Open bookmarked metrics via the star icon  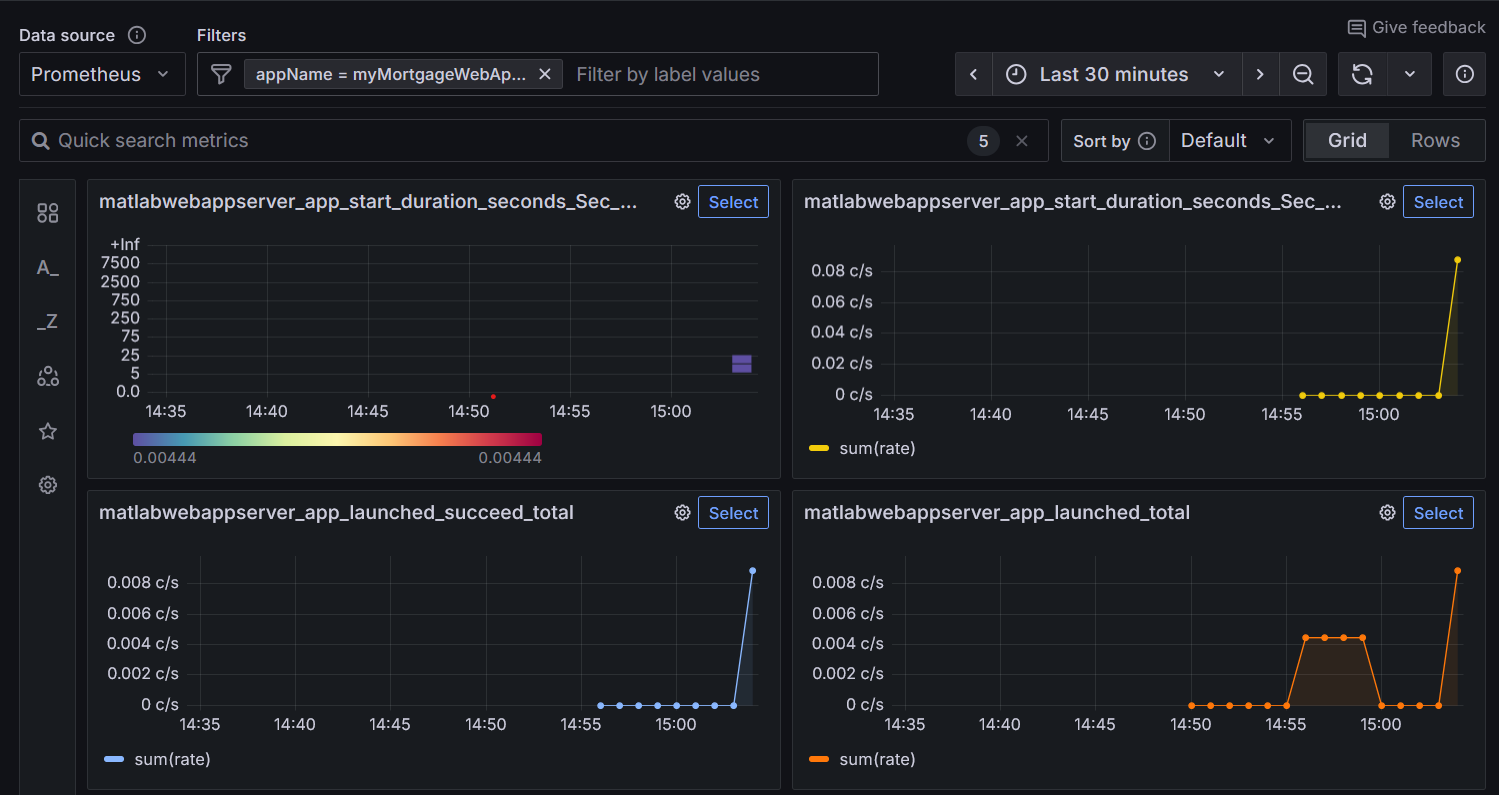47,430
